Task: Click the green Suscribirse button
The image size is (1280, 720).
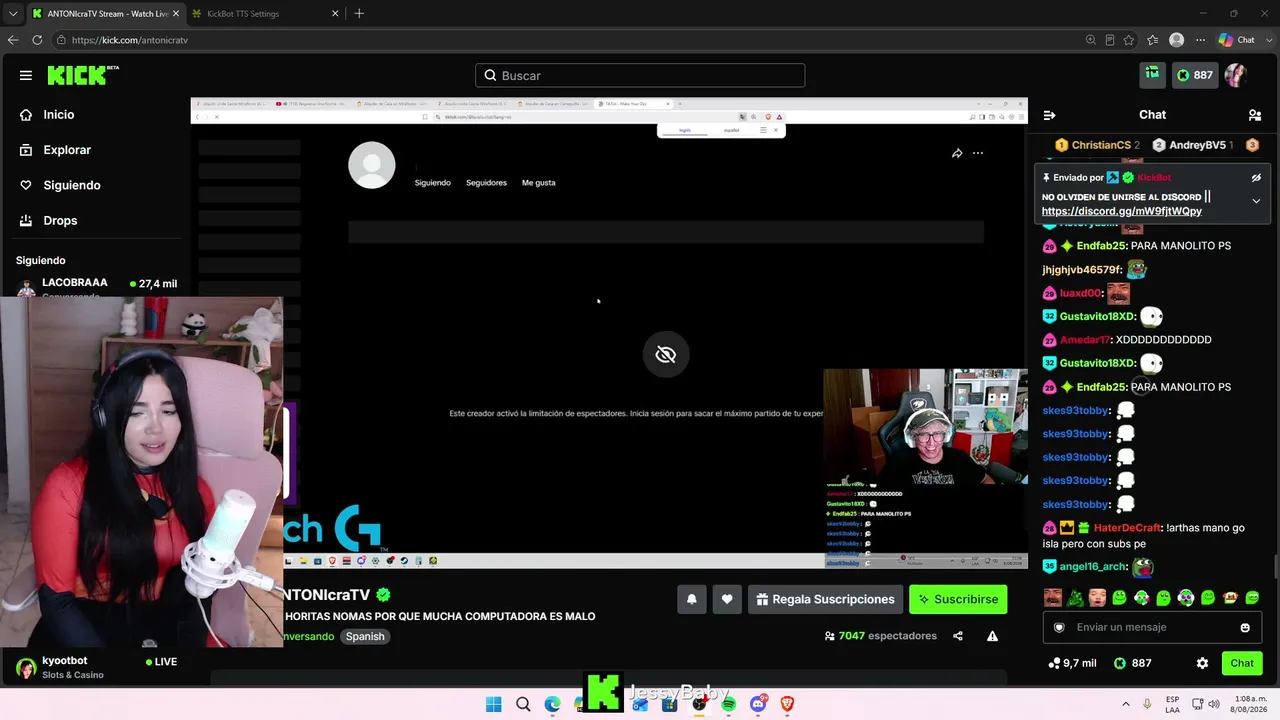Action: point(958,599)
